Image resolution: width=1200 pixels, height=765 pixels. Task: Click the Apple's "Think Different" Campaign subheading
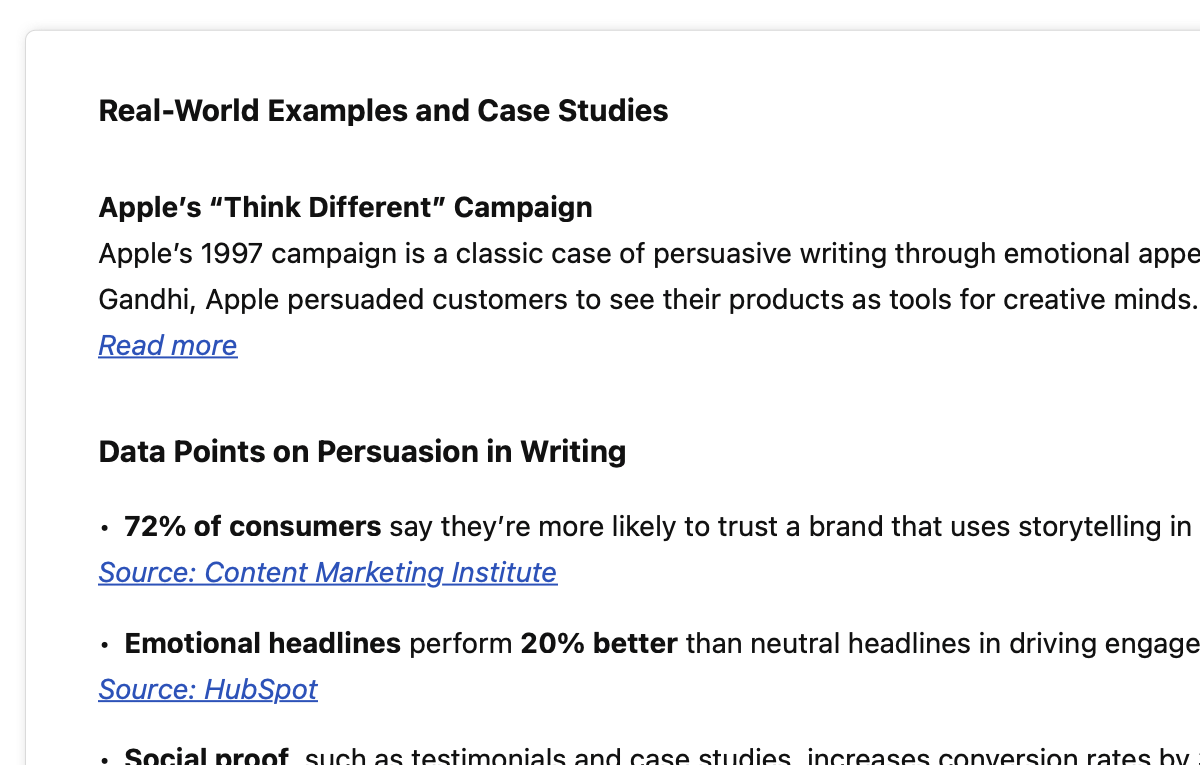coord(345,207)
